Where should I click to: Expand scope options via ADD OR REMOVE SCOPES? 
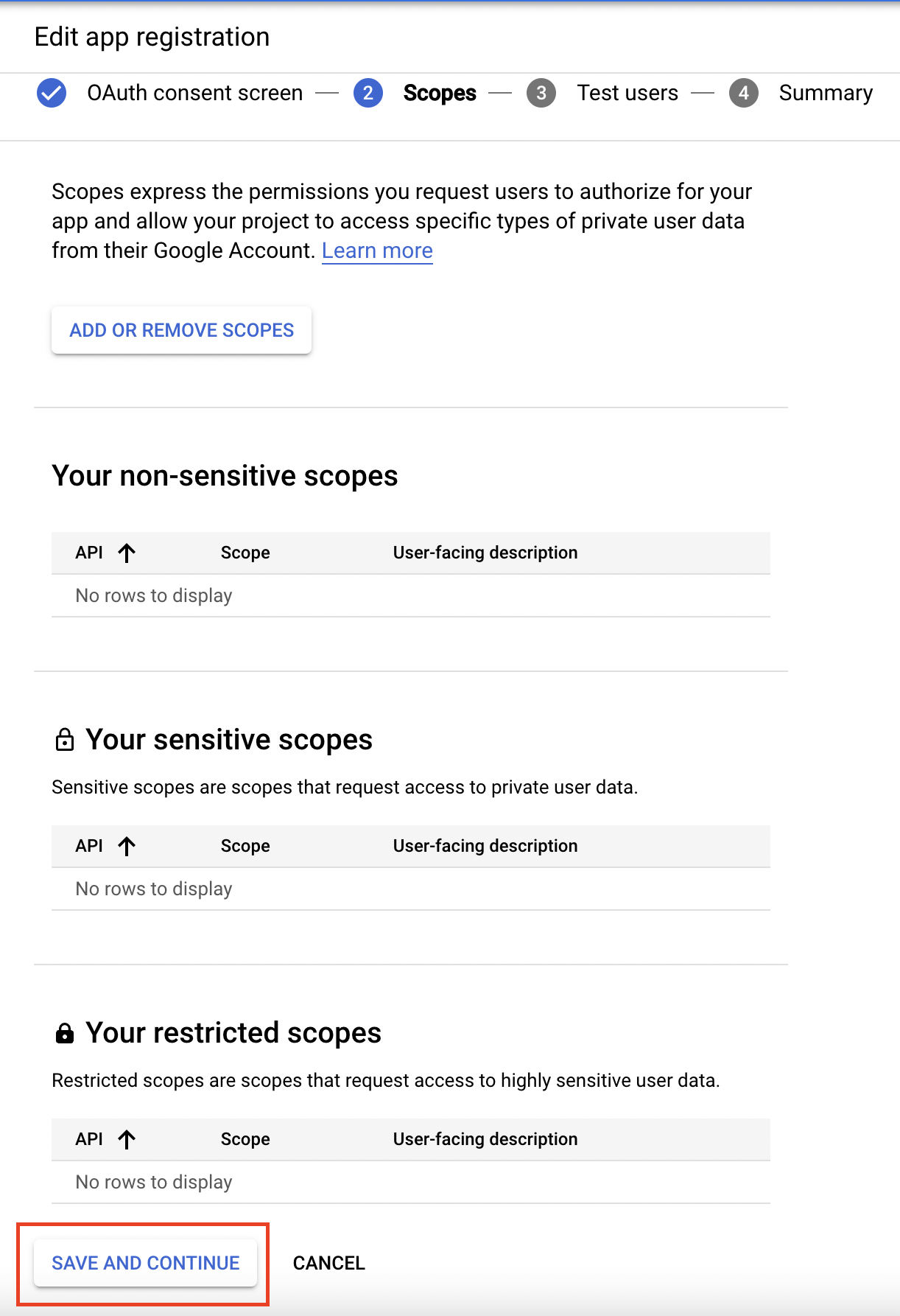pos(180,330)
